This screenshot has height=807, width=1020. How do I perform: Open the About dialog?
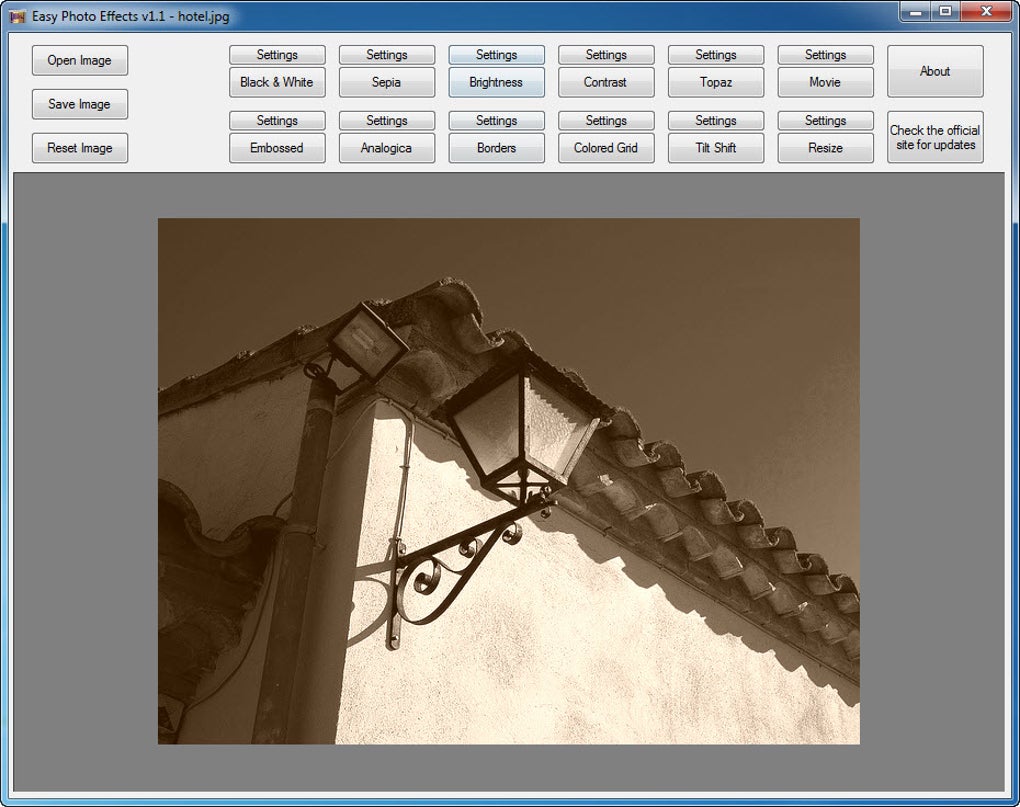[x=935, y=72]
